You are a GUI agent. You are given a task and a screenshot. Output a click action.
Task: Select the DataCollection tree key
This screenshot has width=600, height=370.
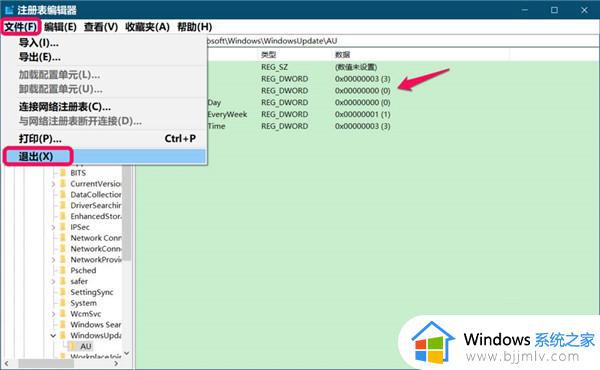point(95,194)
